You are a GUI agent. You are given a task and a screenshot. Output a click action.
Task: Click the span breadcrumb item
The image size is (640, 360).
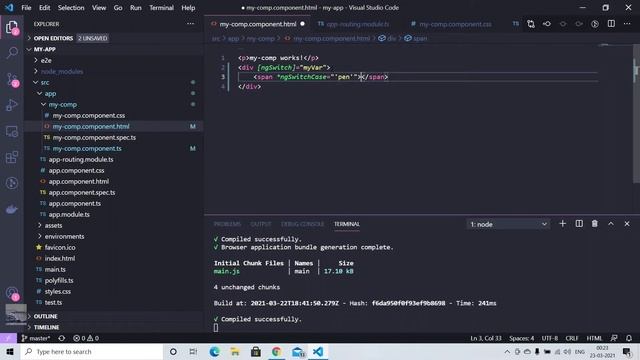click(x=416, y=38)
